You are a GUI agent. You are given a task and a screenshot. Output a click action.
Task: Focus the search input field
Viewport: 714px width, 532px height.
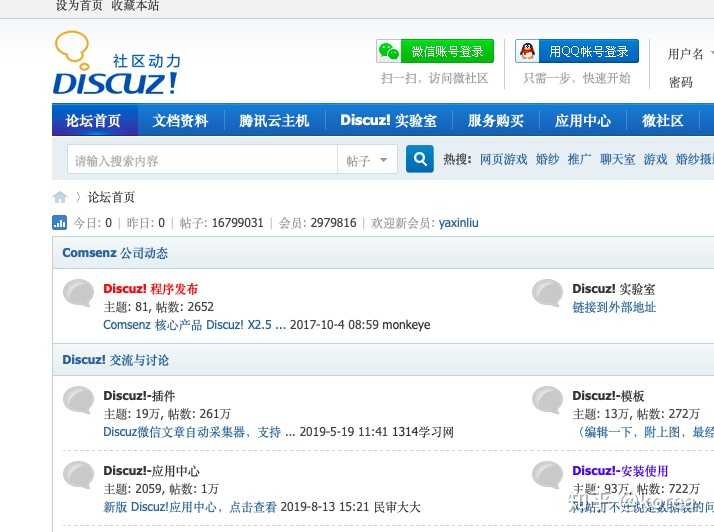click(203, 159)
